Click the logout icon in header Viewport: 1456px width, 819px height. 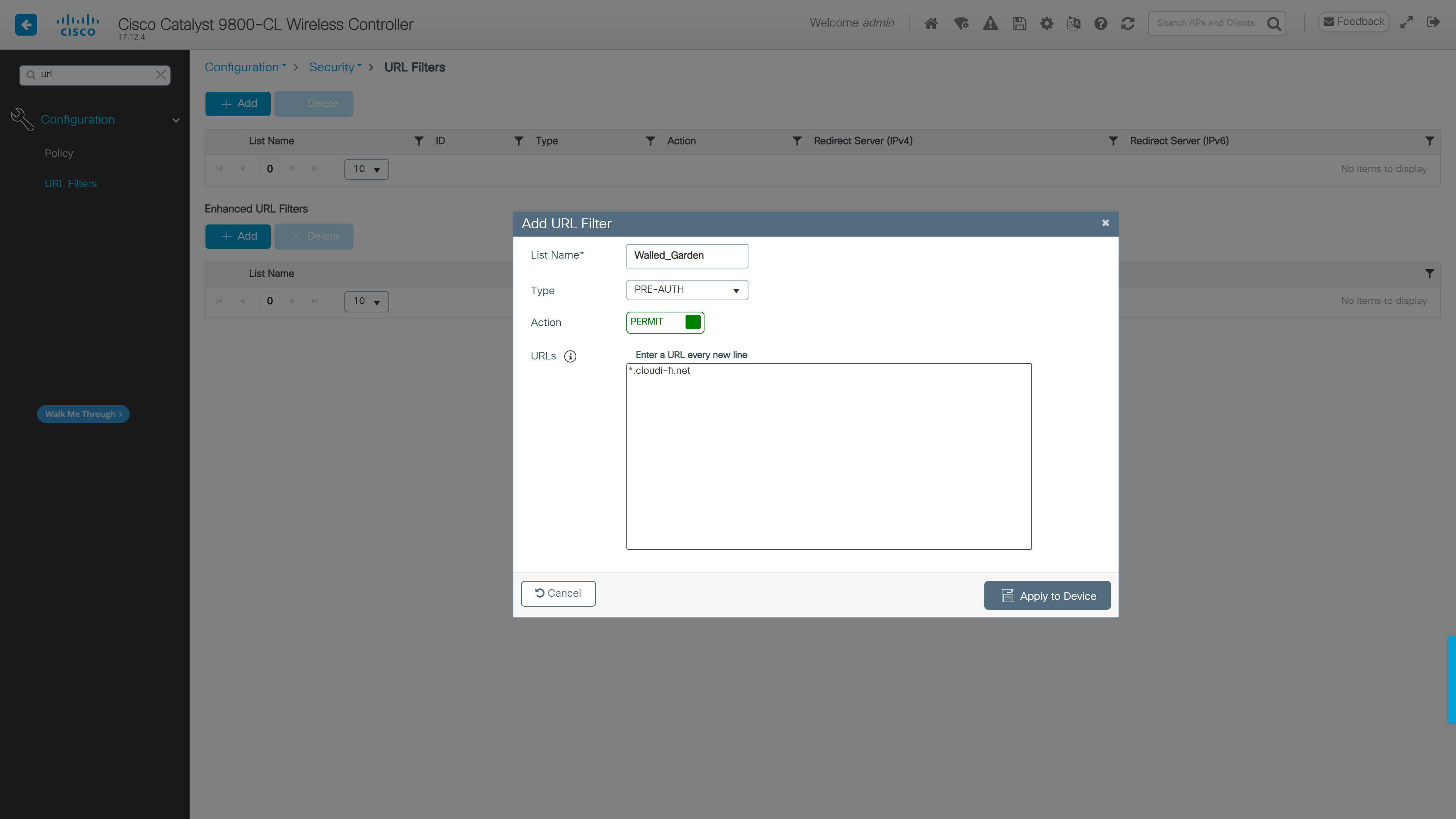coord(1433,22)
